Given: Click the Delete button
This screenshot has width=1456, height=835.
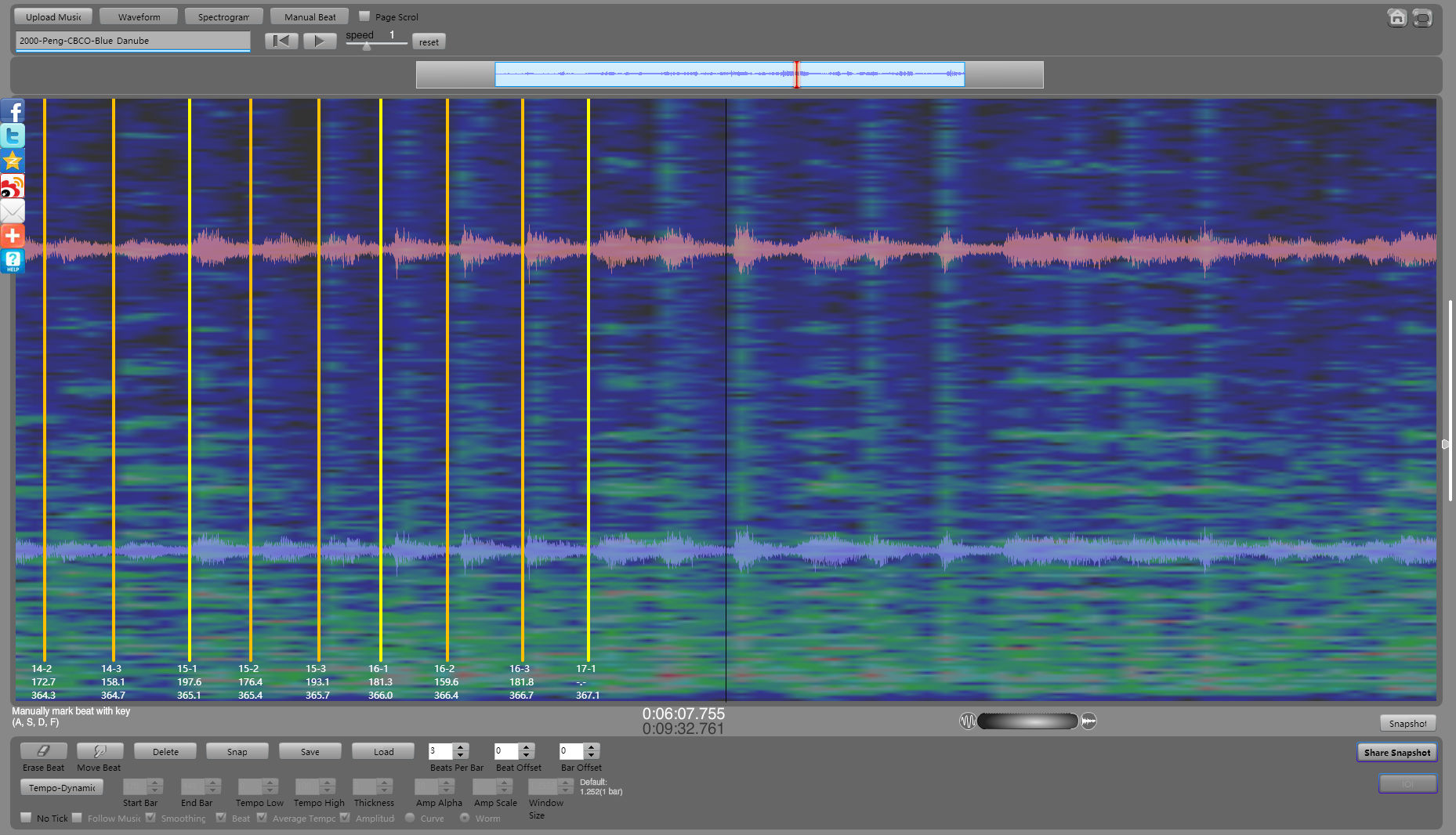Looking at the screenshot, I should (165, 751).
